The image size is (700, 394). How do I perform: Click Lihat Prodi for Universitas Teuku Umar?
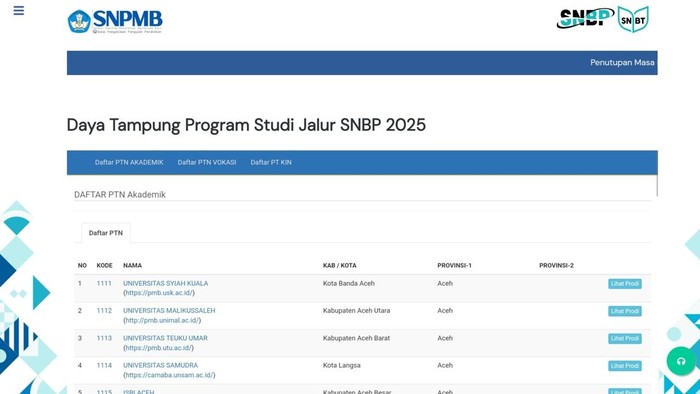pyautogui.click(x=625, y=339)
